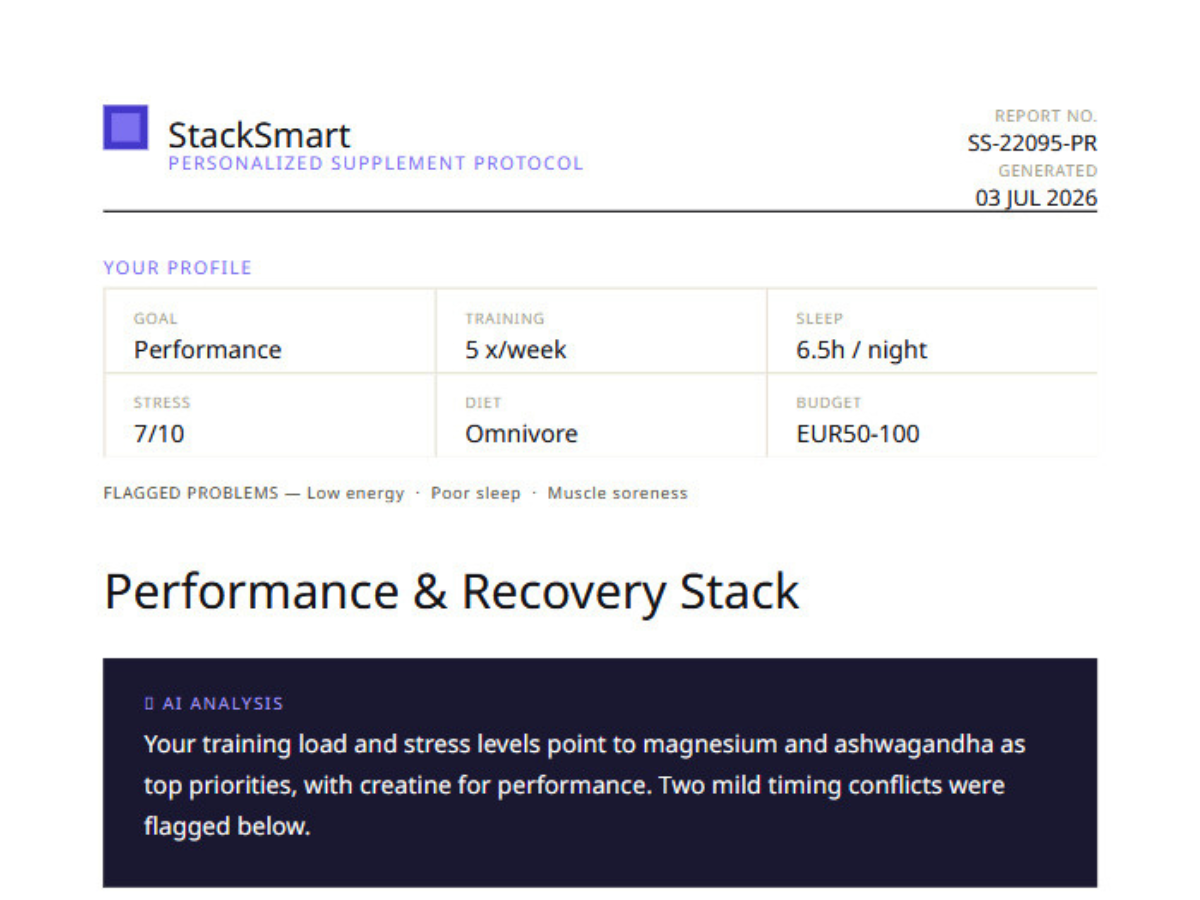Click the StackSmart brand name

click(x=259, y=135)
